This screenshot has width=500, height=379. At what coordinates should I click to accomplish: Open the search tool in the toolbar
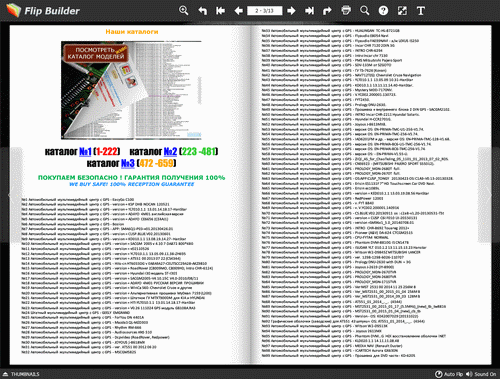click(365, 11)
